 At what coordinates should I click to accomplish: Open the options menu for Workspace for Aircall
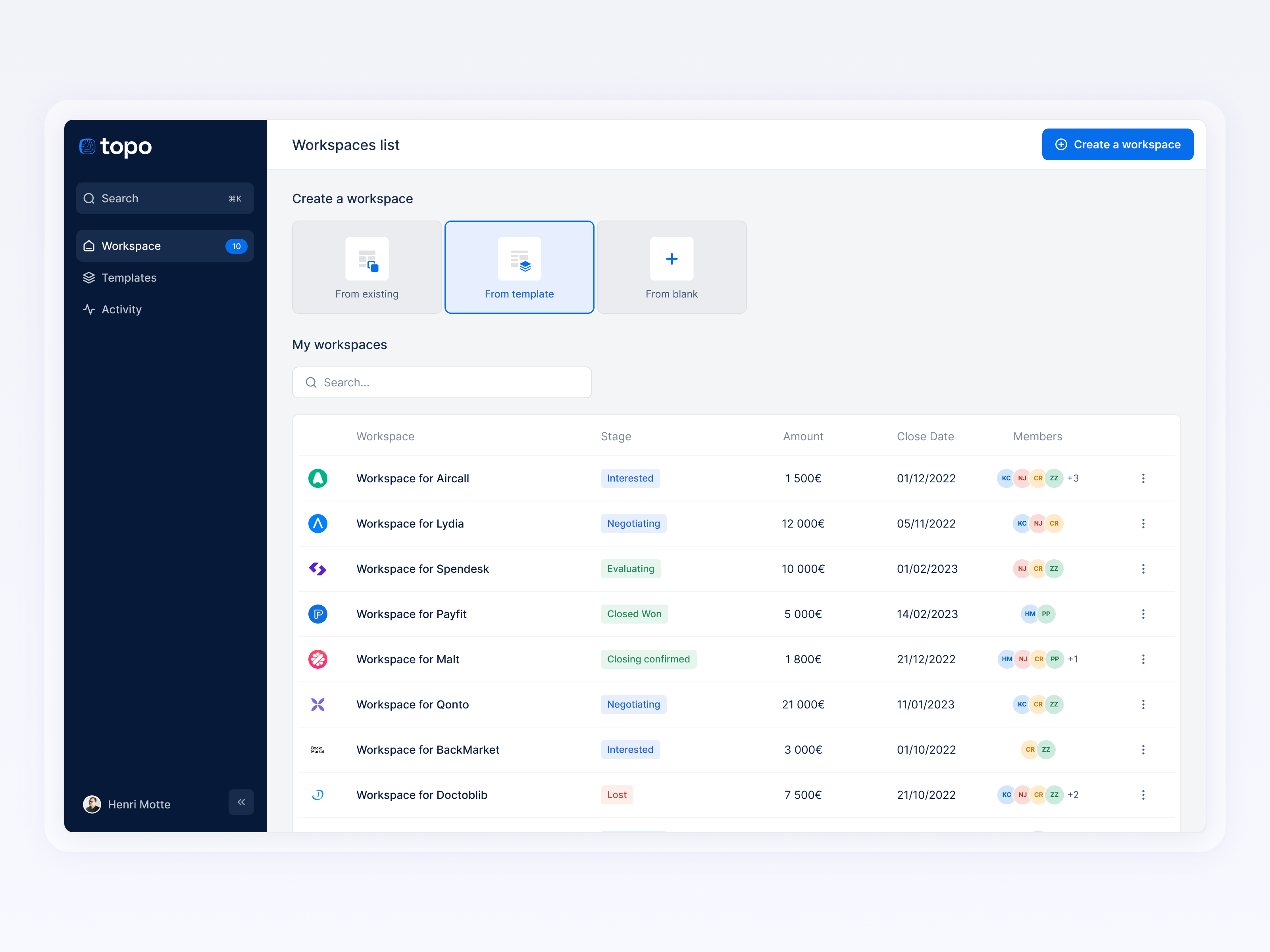pyautogui.click(x=1144, y=478)
